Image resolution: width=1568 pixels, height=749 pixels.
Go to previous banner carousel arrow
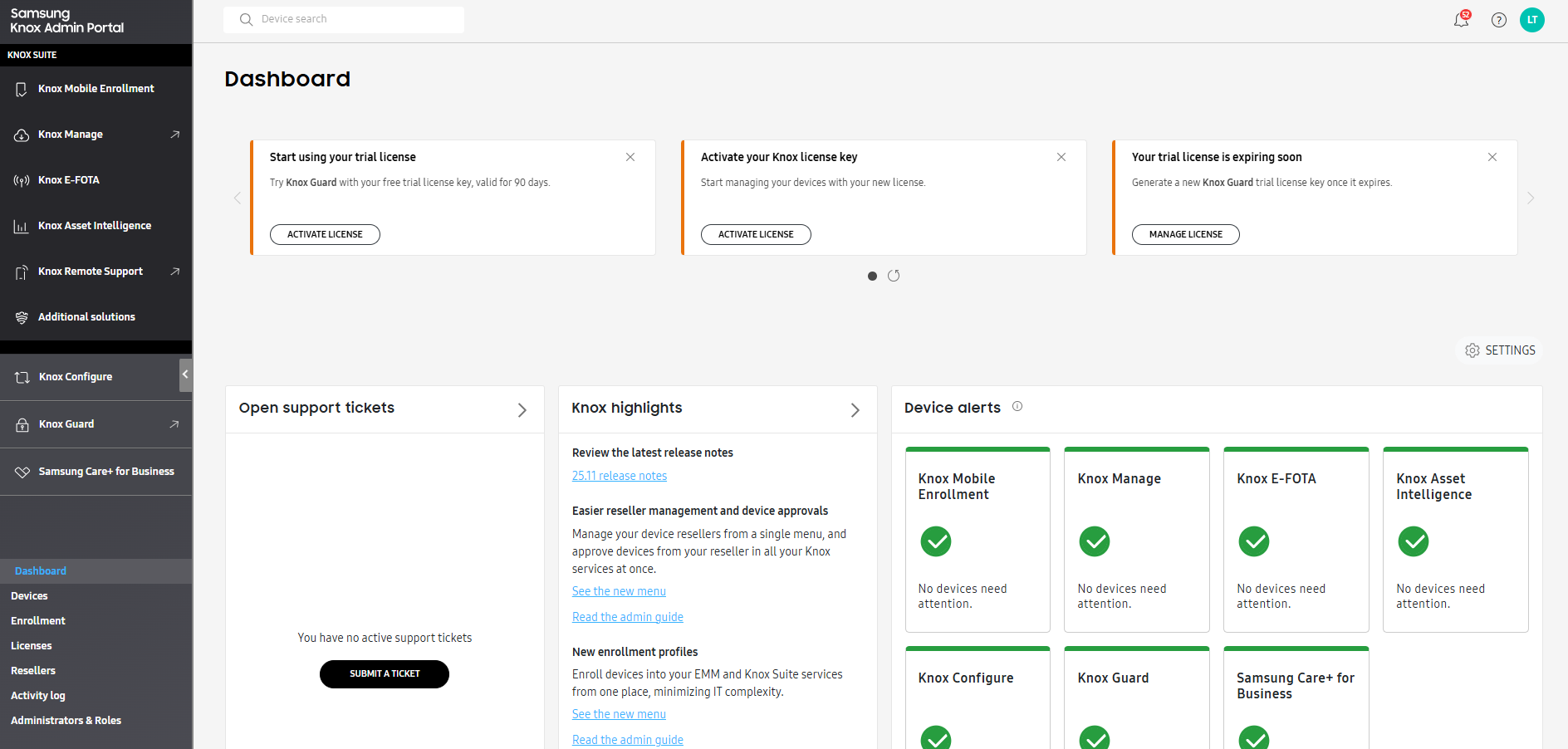coord(238,198)
